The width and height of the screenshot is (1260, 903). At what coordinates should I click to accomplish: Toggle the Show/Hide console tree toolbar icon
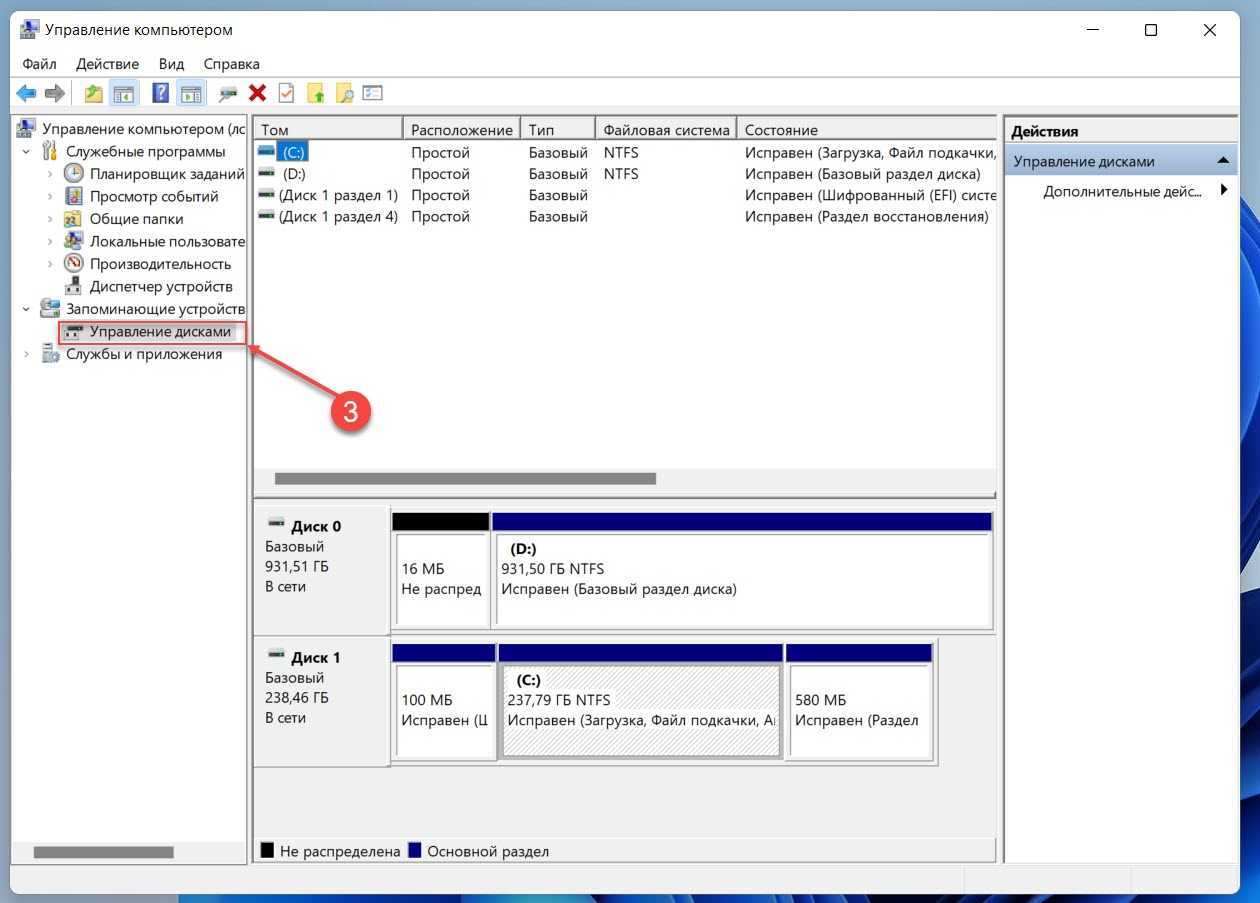[x=123, y=93]
